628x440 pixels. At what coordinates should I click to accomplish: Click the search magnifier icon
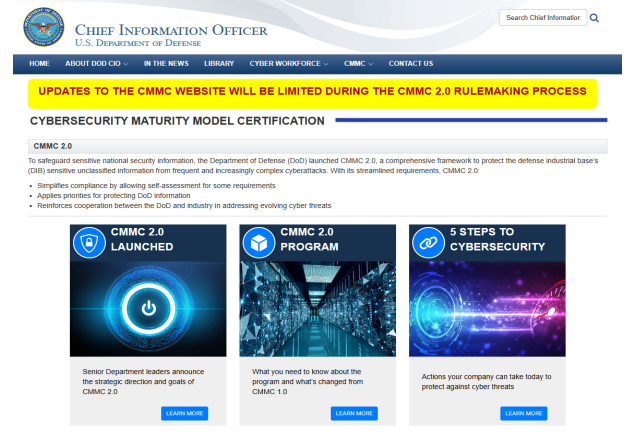(594, 18)
